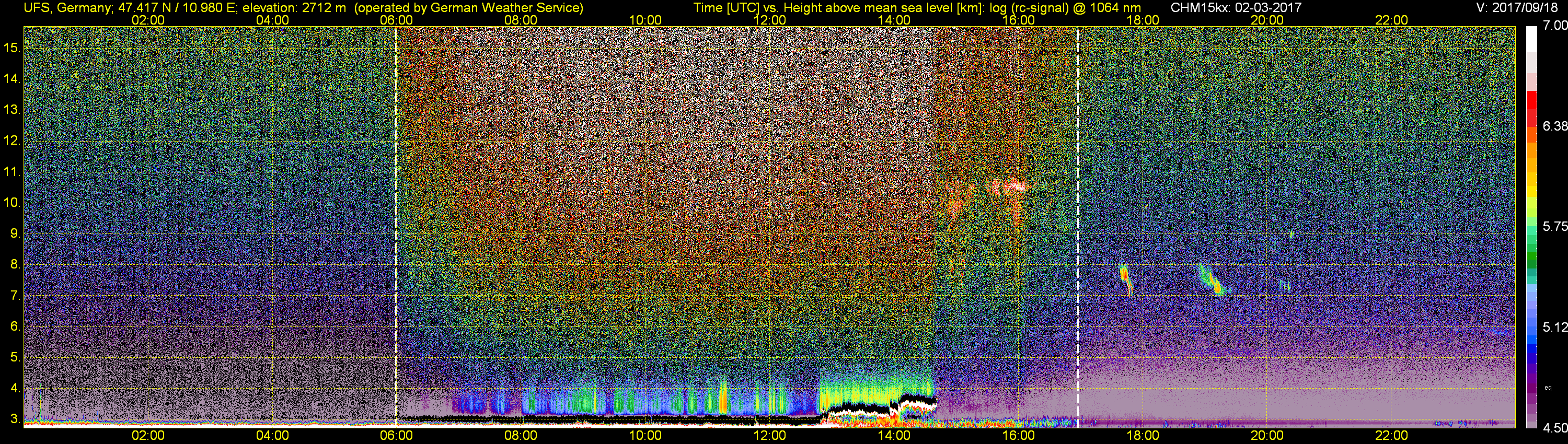Click the green band of the color scale
Screen dimensions: 1568x444
(x=1531, y=255)
